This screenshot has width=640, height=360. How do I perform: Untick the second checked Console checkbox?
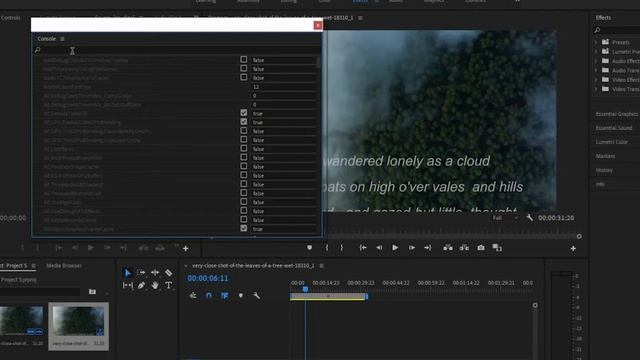pos(244,122)
